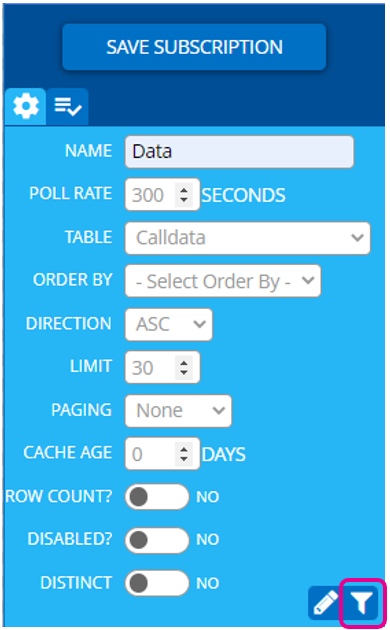Turn on the Distinct toggle
This screenshot has width=390, height=630.
(x=157, y=583)
